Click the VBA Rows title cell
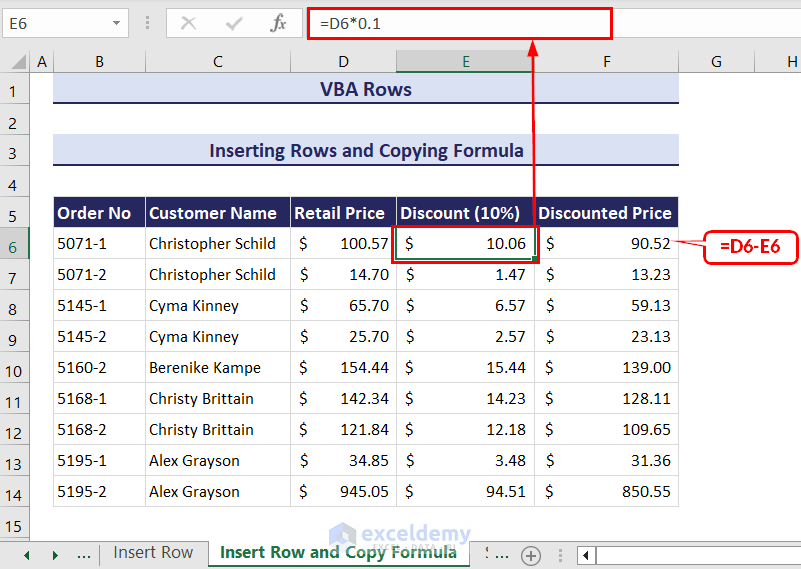The height and width of the screenshot is (569, 801). [366, 89]
